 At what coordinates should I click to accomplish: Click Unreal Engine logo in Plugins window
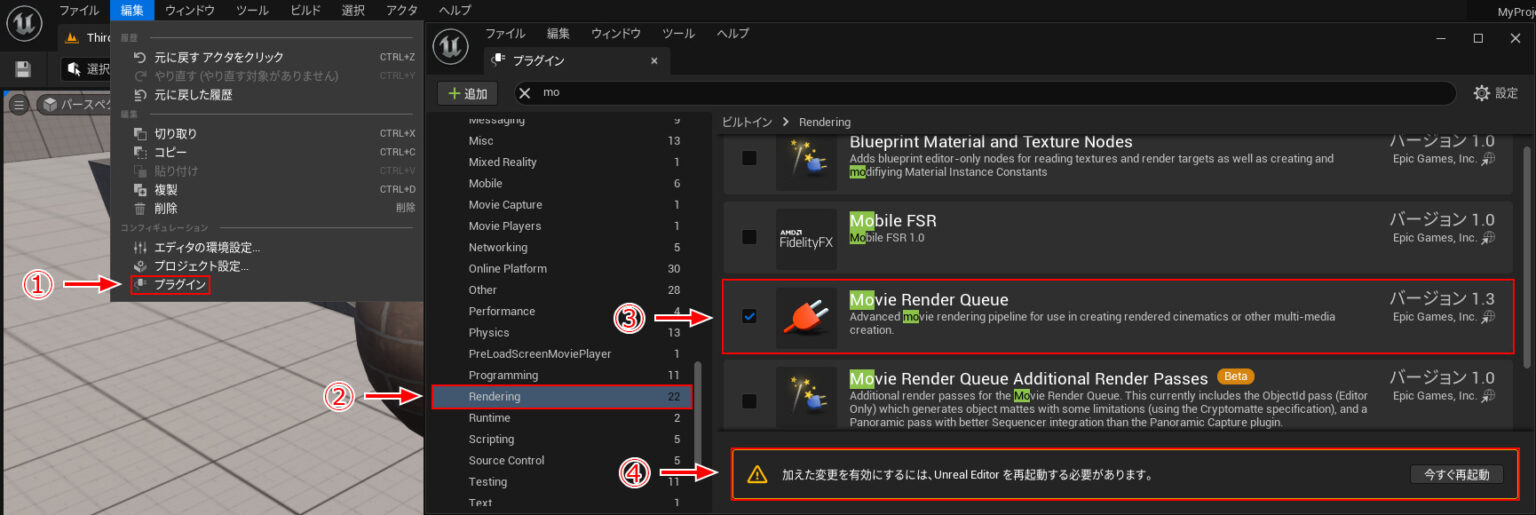(x=454, y=47)
